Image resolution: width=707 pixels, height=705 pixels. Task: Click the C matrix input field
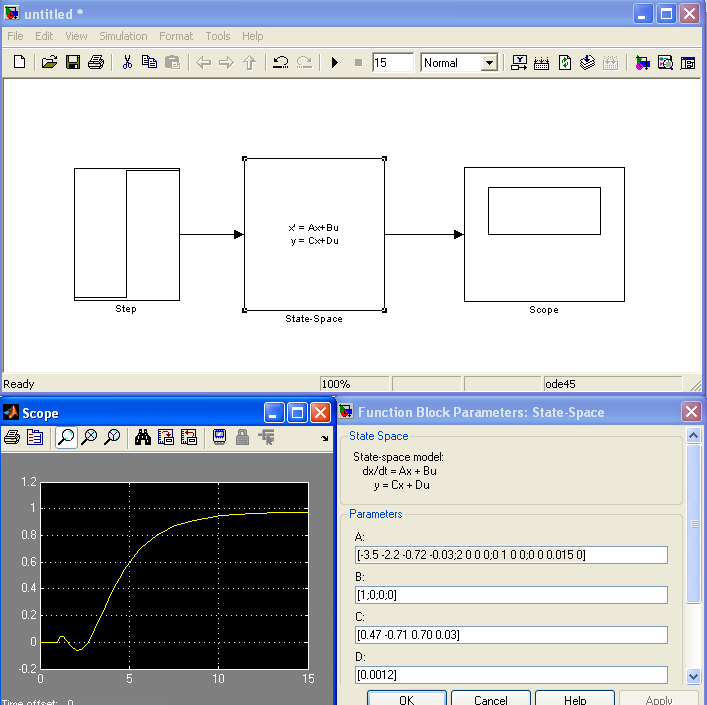coord(511,635)
